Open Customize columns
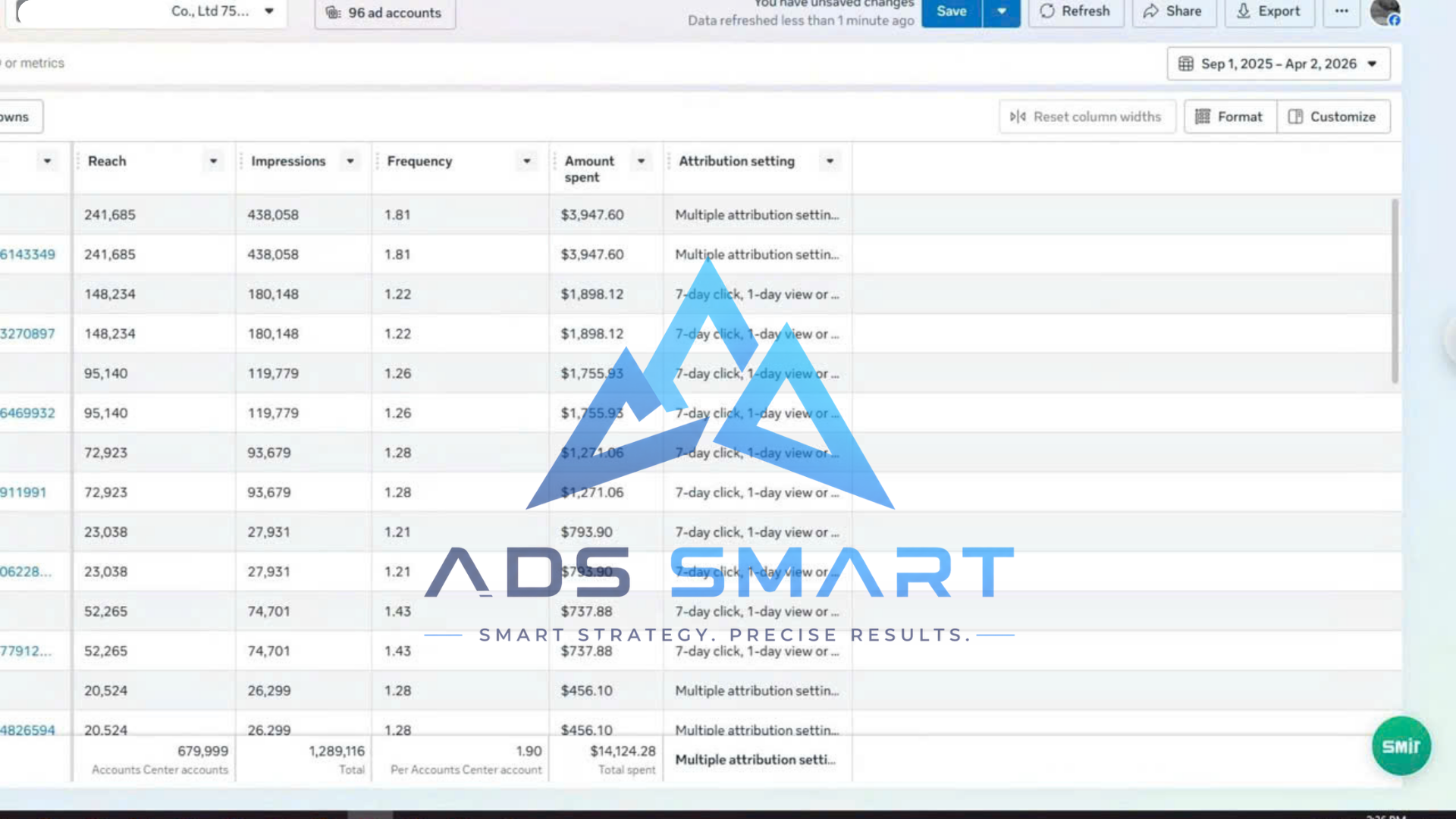The height and width of the screenshot is (819, 1456). 1333,117
